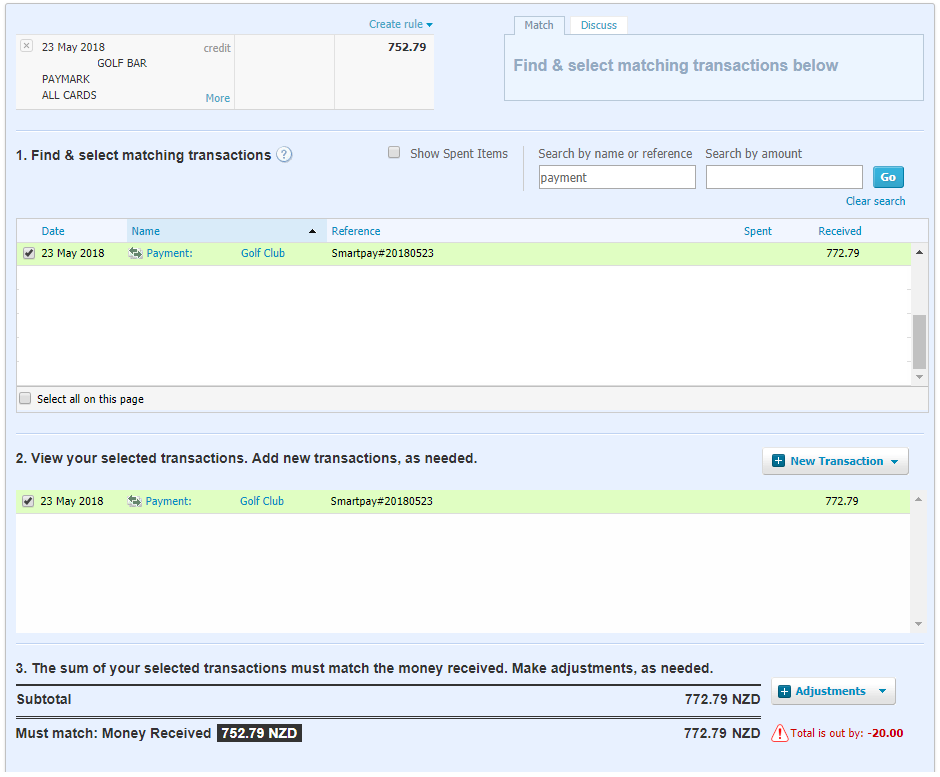This screenshot has width=940, height=777.
Task: Sort by Name column ascending arrow
Action: pos(312,231)
